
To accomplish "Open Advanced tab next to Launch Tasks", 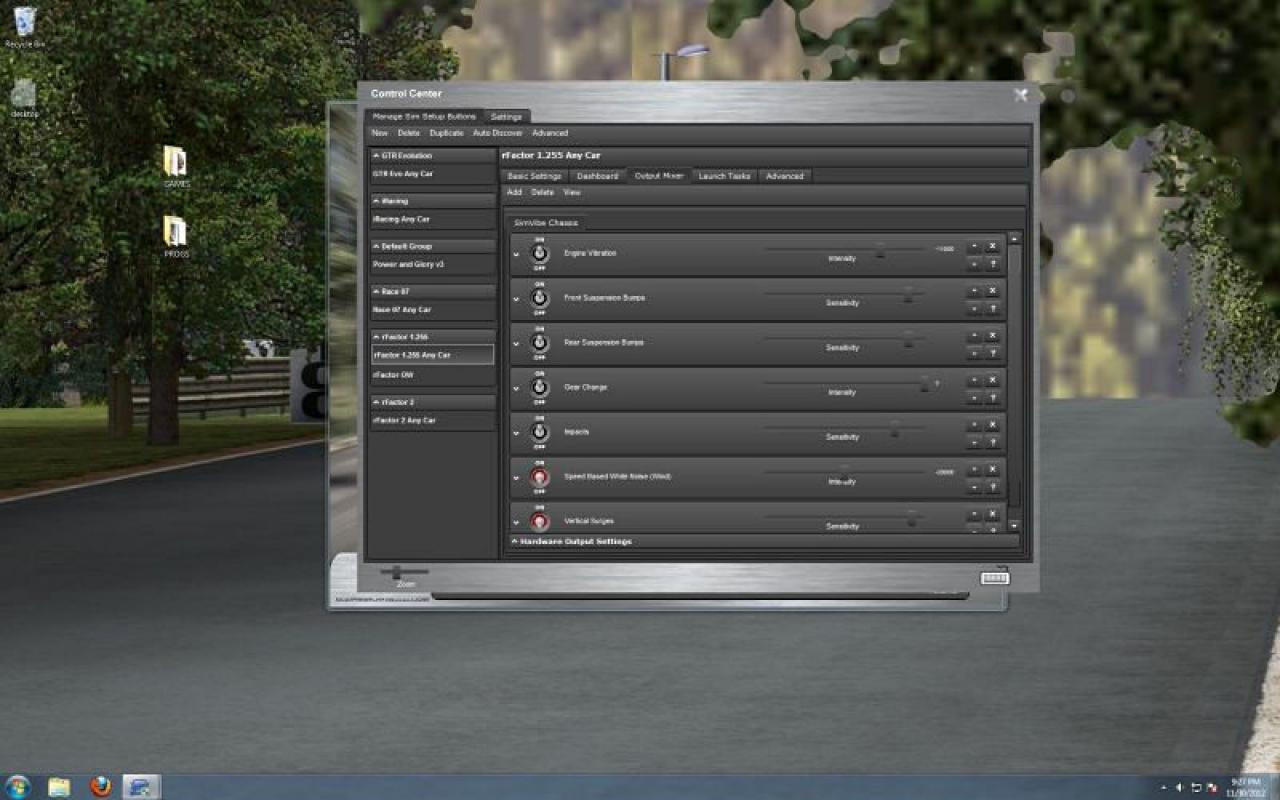I will click(784, 176).
